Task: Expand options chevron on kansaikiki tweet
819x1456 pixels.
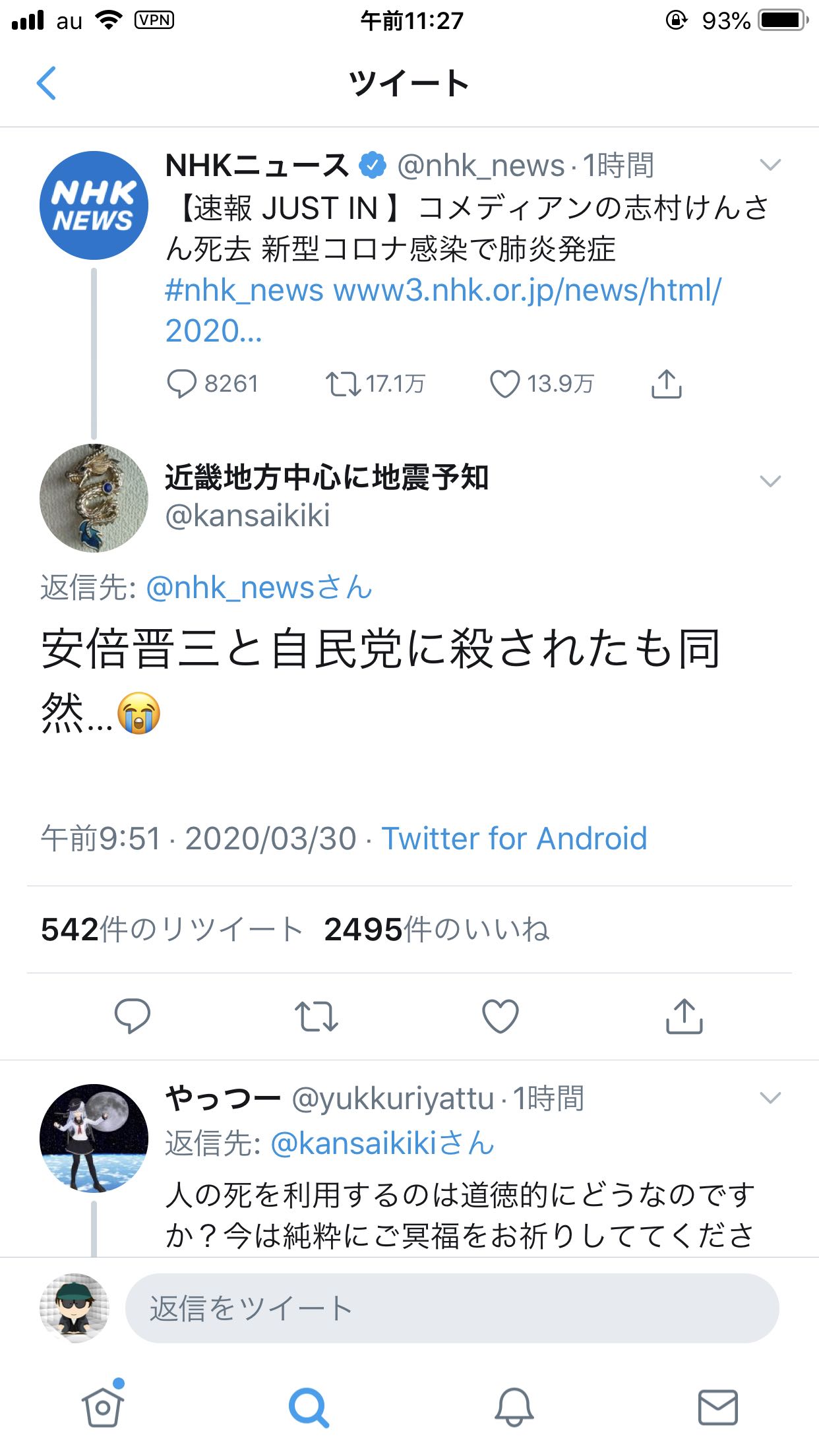Action: pos(770,481)
